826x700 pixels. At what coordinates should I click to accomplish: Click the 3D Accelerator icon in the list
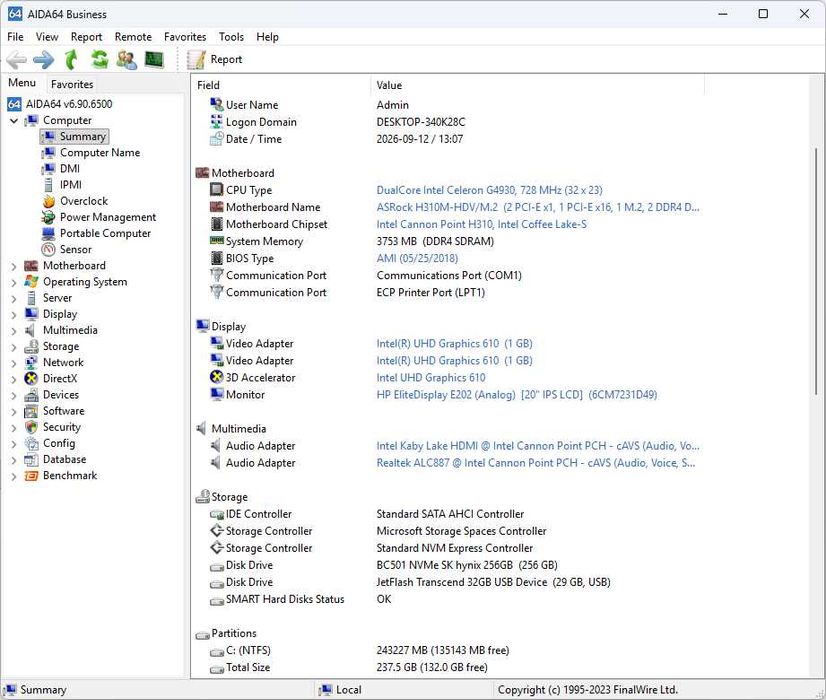pyautogui.click(x=217, y=377)
